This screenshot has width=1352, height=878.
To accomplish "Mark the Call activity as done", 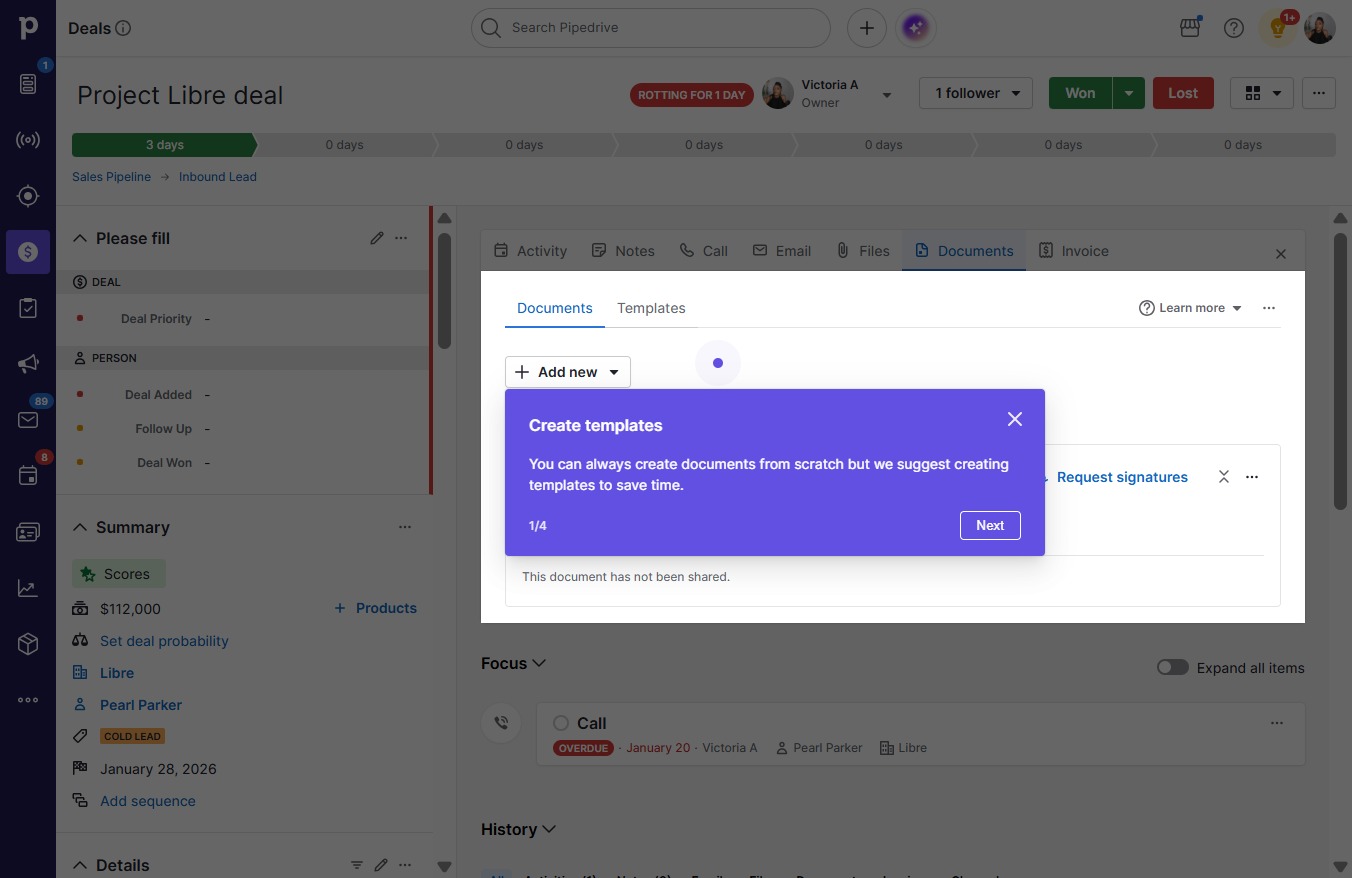I will (x=561, y=723).
